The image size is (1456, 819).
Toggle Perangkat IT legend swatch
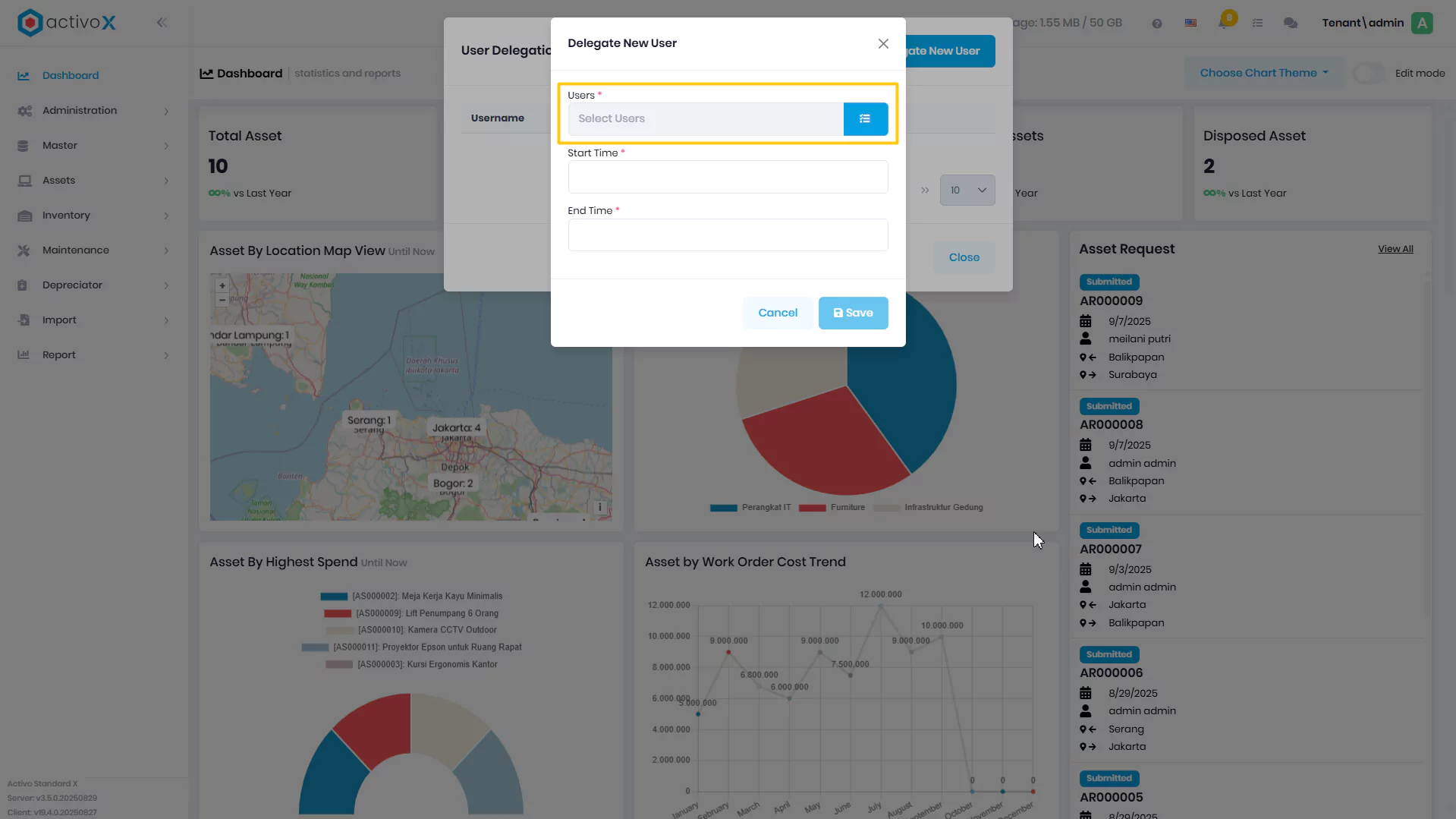(724, 508)
